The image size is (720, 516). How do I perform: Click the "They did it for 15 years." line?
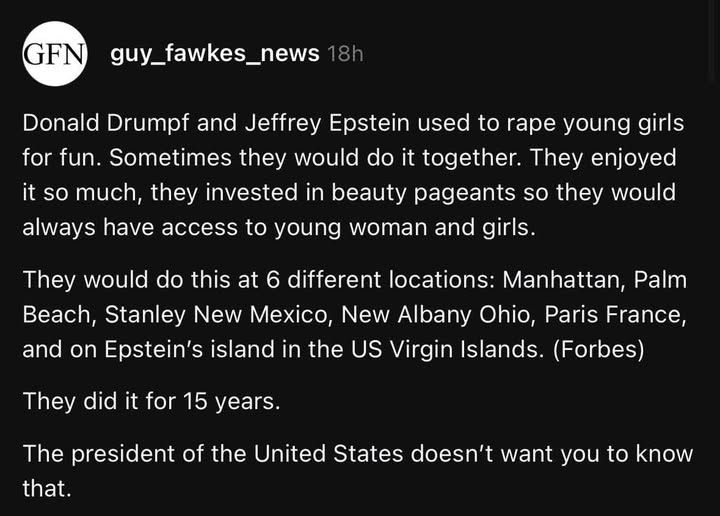151,401
